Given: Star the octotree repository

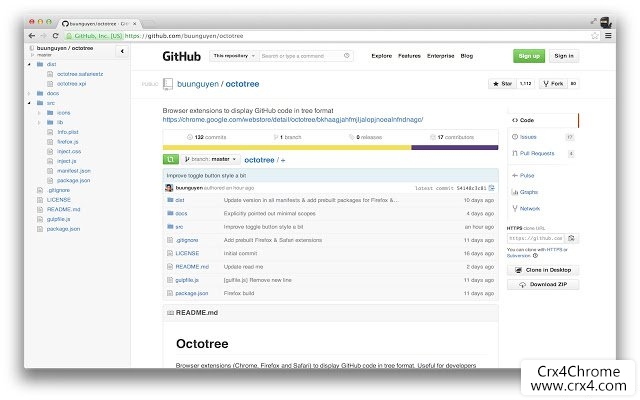Looking at the screenshot, I should click(x=502, y=84).
